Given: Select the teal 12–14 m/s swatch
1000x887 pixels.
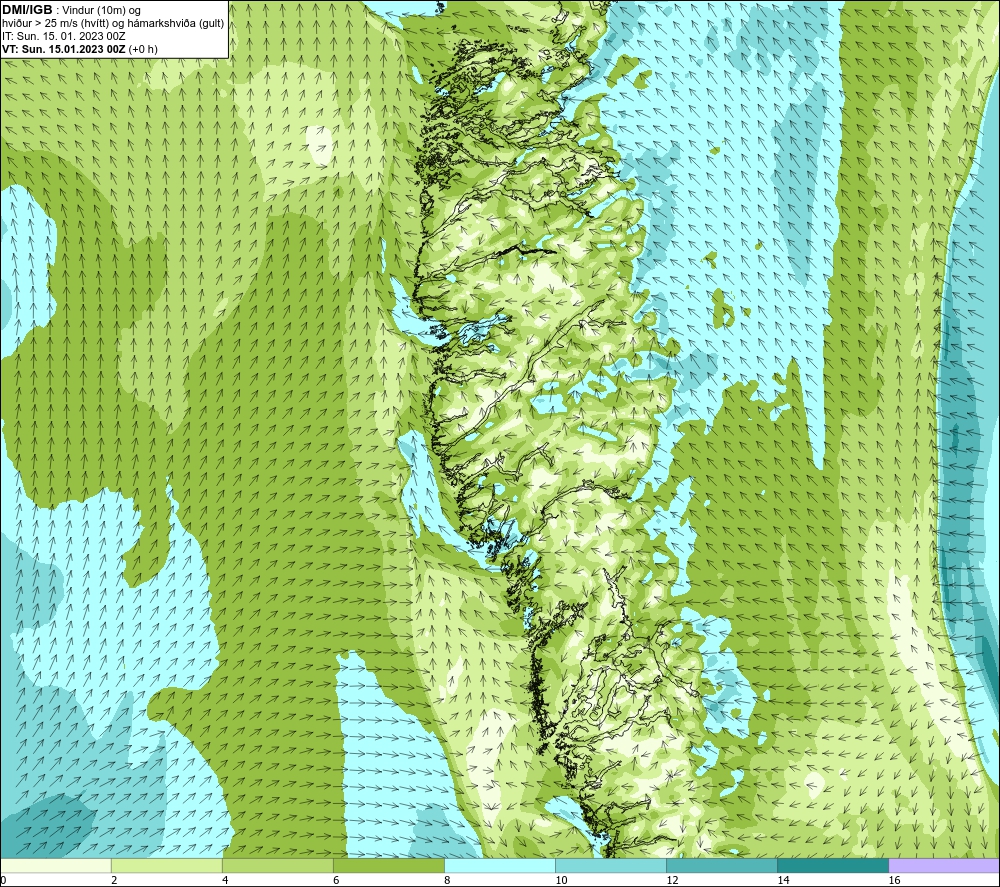Looking at the screenshot, I should (x=721, y=865).
